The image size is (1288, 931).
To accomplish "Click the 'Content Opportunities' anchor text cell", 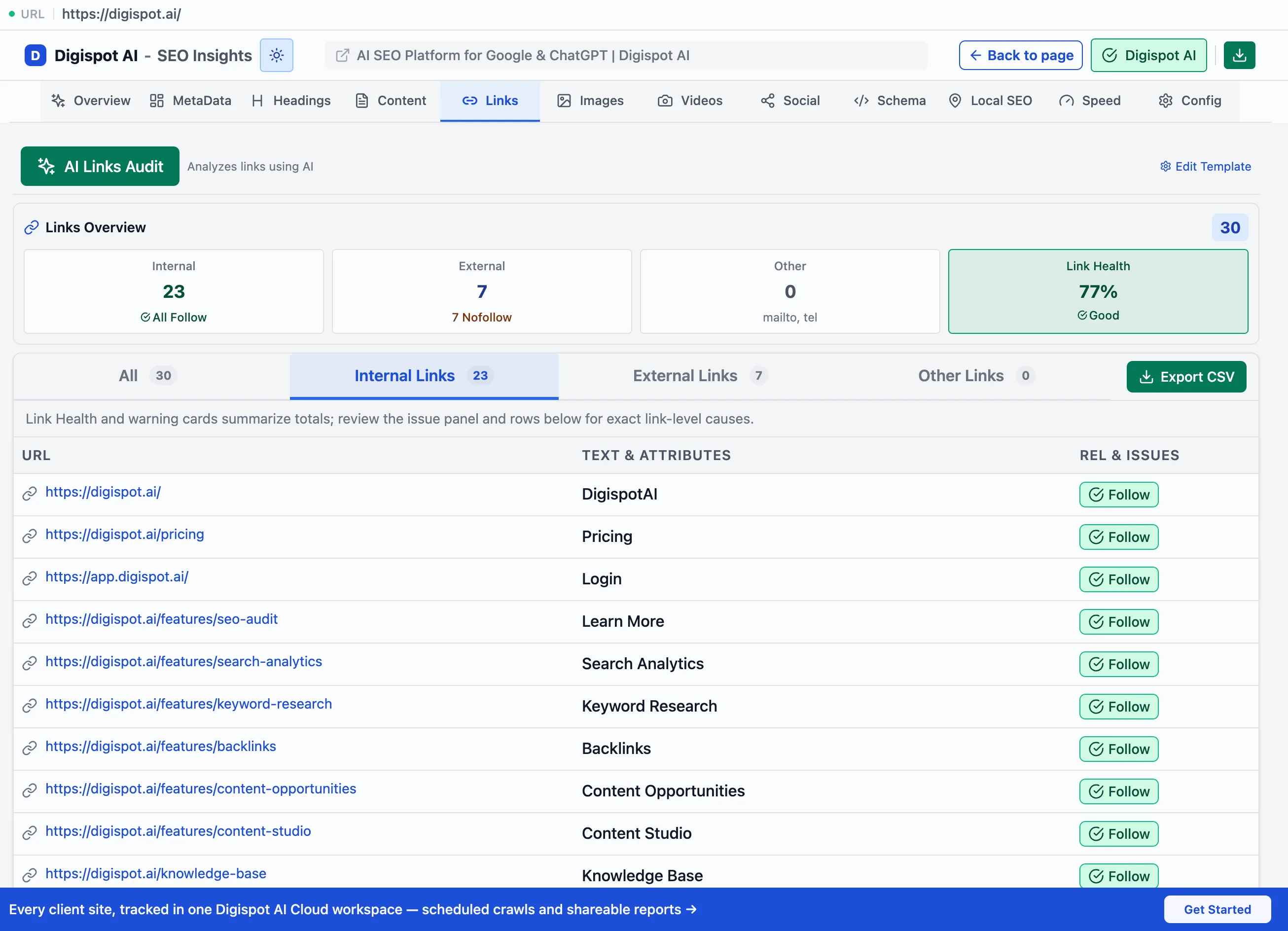I will (x=663, y=790).
